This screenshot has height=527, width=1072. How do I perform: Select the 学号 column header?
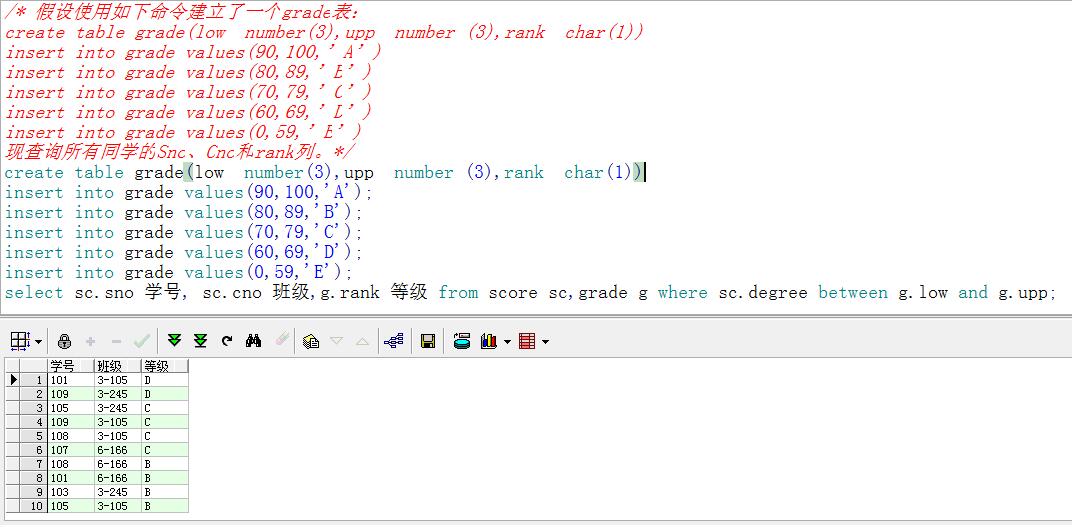click(70, 366)
